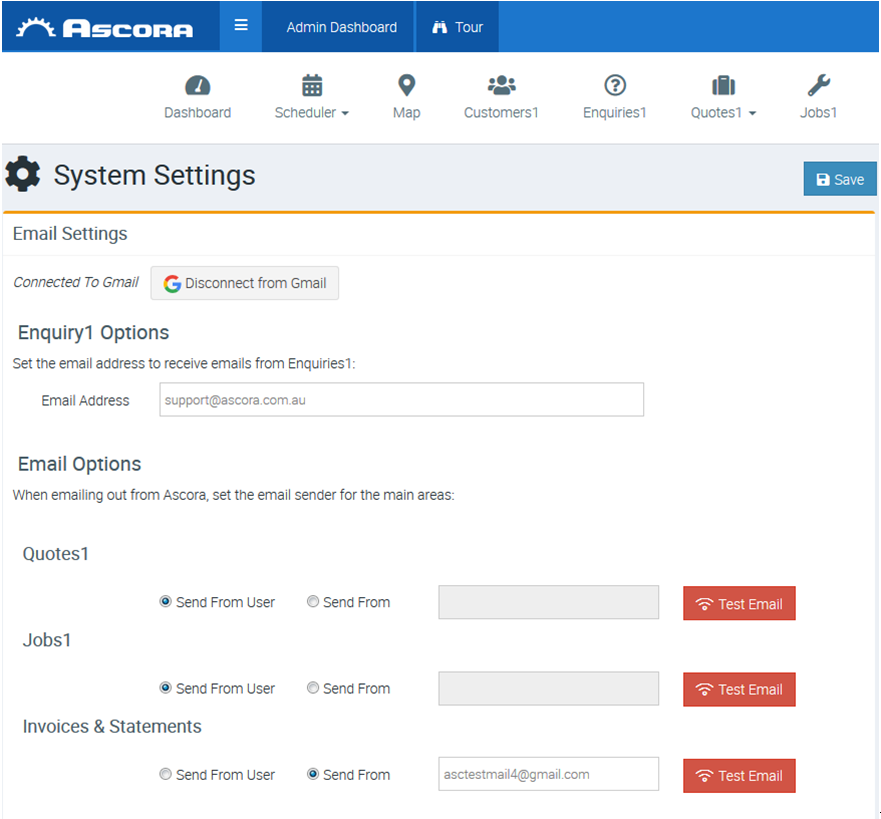The width and height of the screenshot is (881, 819).
Task: Start the Tour from top bar
Action: [x=458, y=27]
